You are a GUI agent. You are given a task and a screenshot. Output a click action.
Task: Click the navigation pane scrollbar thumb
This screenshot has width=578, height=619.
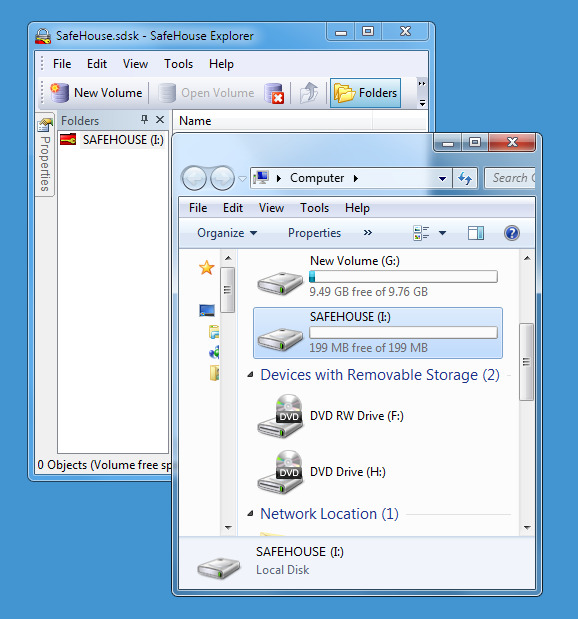(x=227, y=290)
